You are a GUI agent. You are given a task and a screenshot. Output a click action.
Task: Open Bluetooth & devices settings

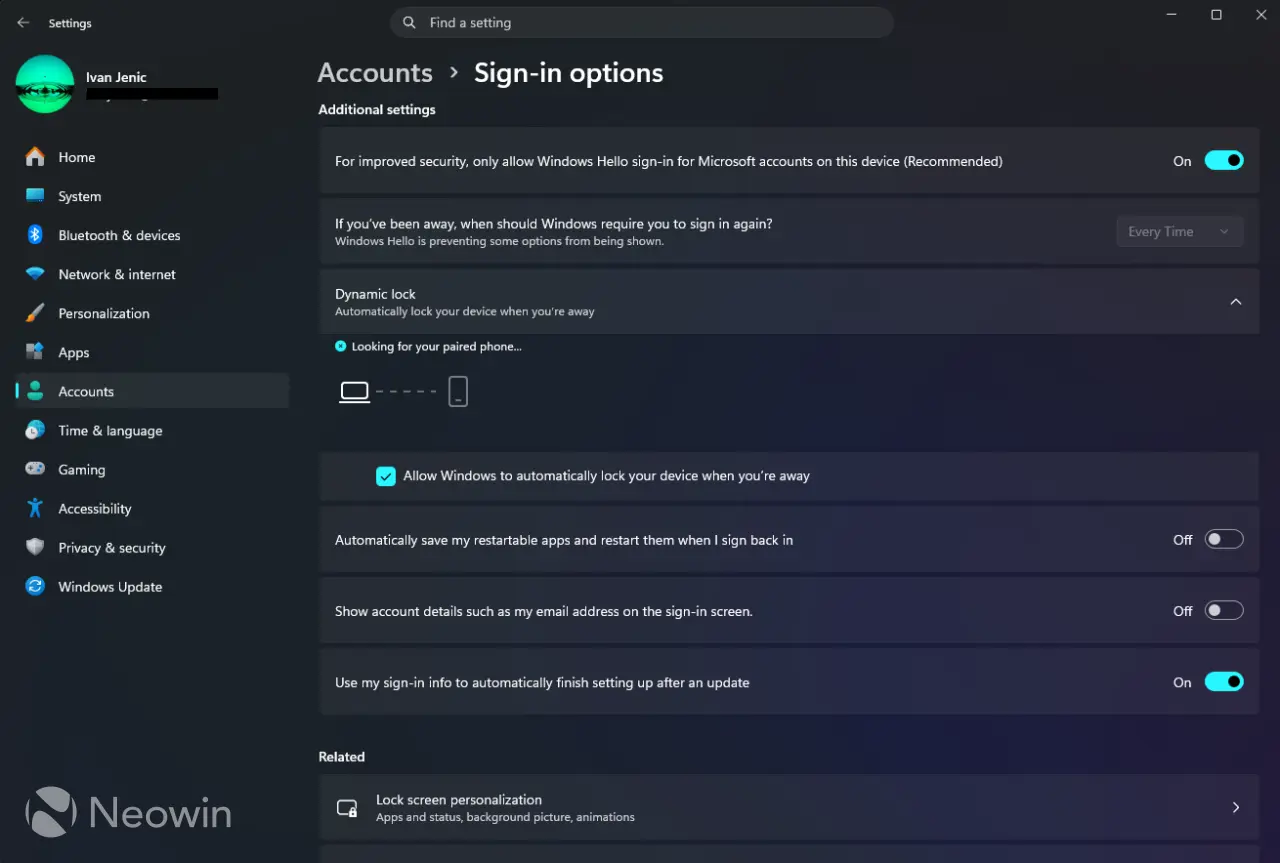152,235
